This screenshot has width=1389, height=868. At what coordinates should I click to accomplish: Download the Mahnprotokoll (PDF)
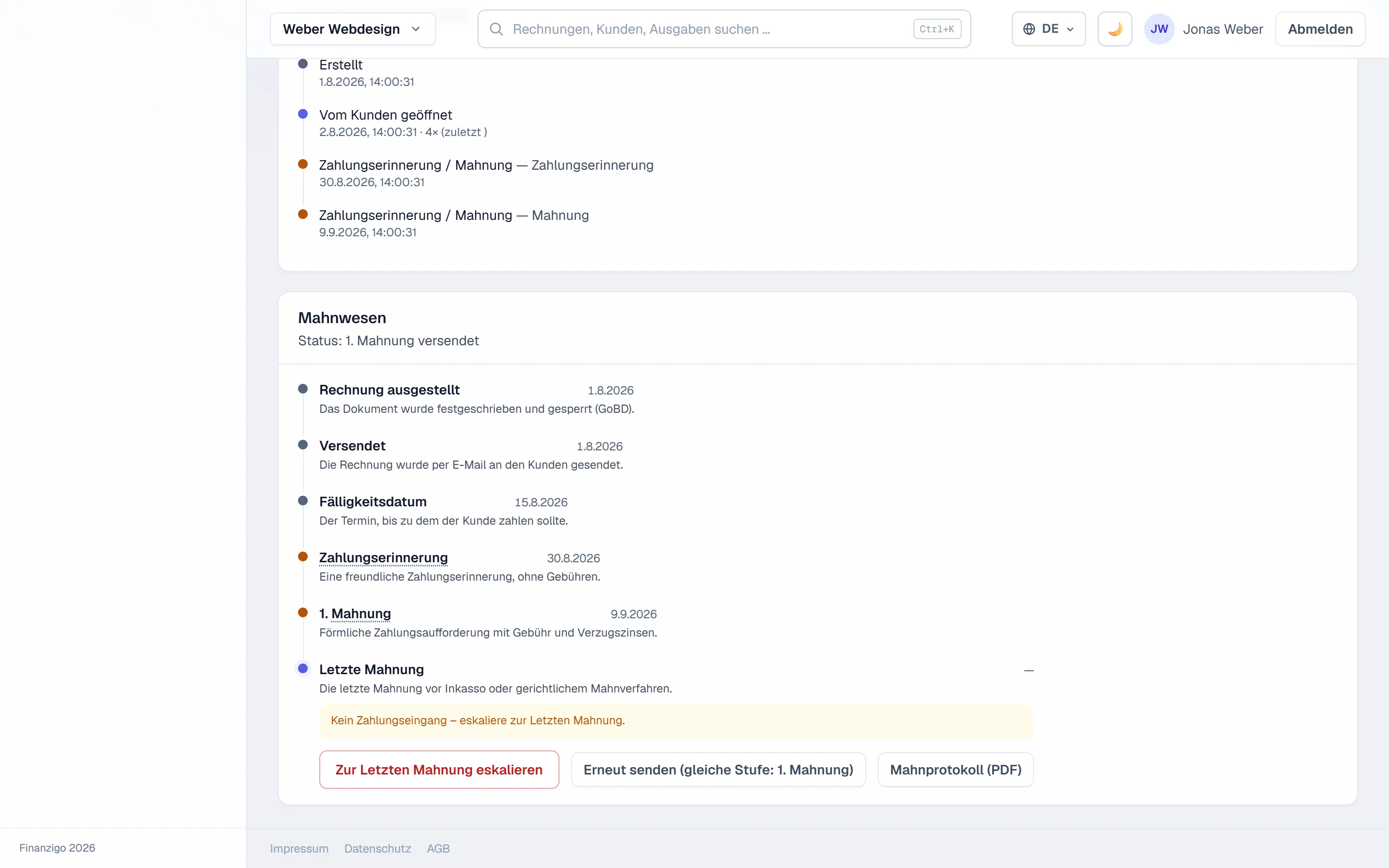coord(955,769)
